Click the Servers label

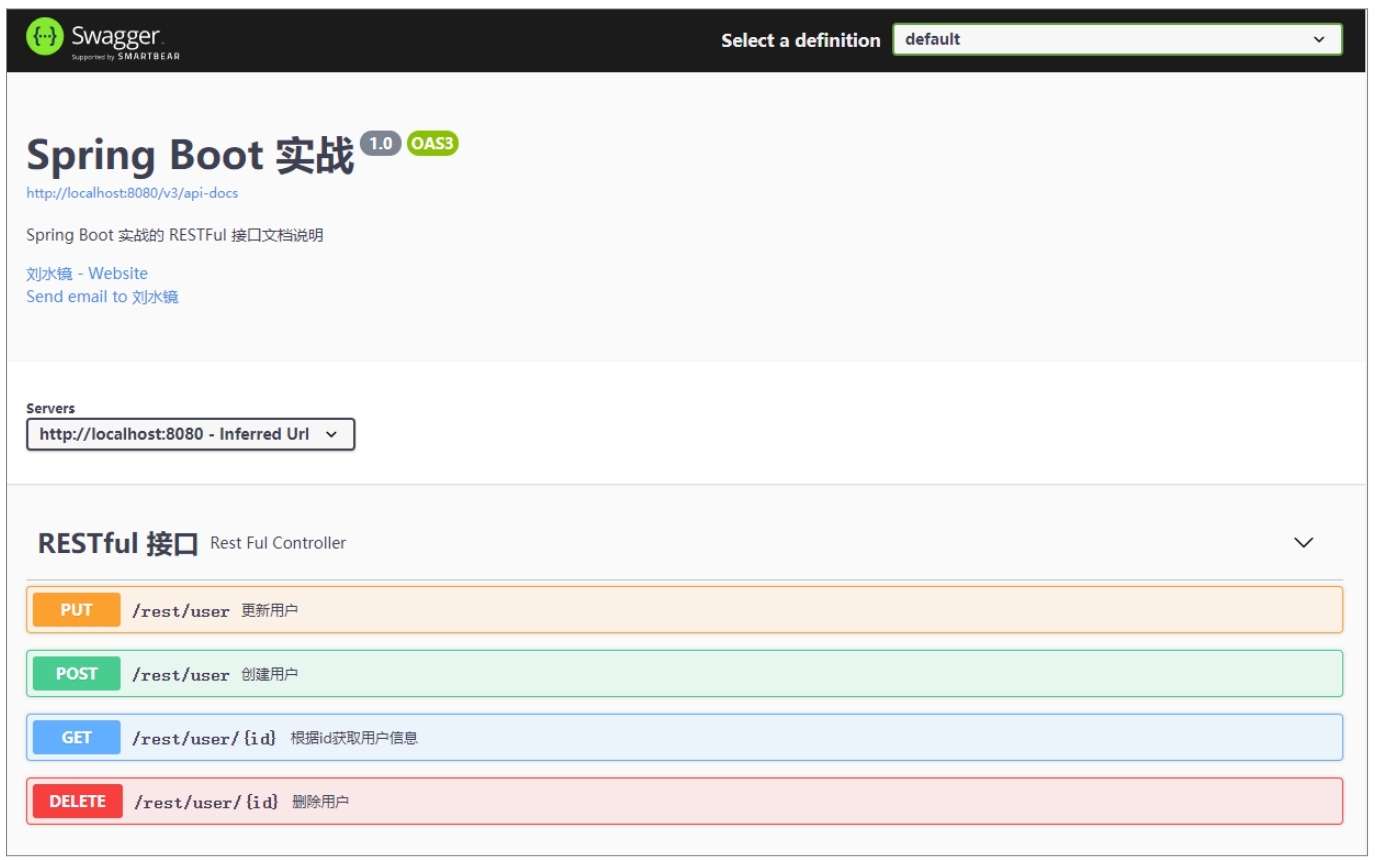click(50, 408)
